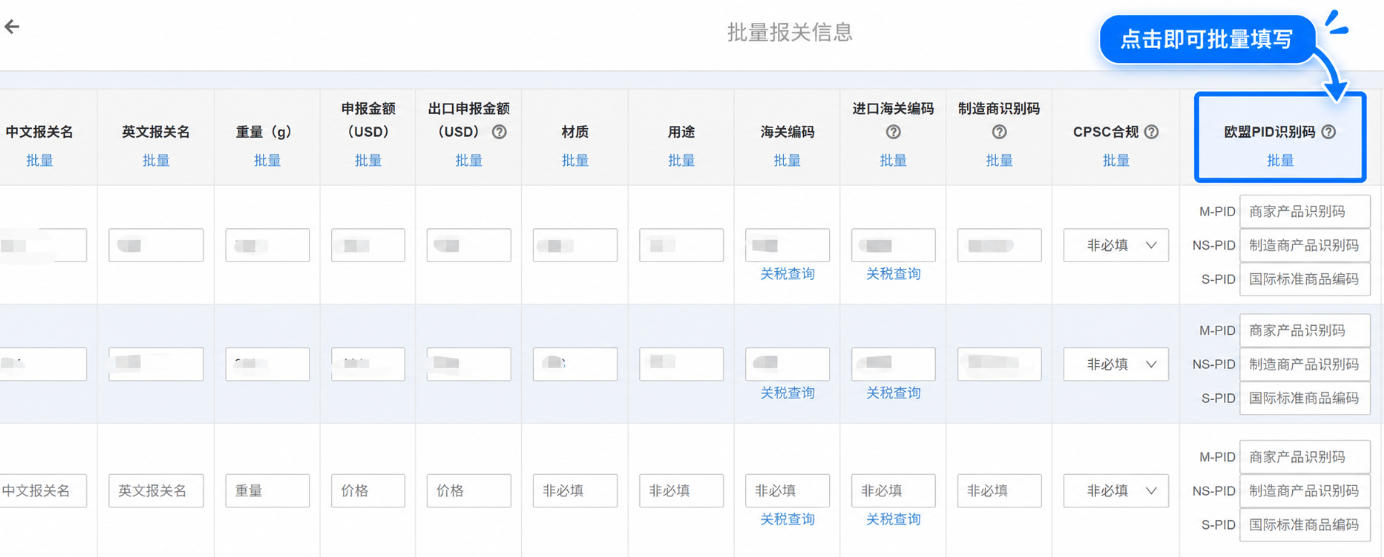Click third row 关税查询 under 进口海关编码
This screenshot has width=1384, height=557.
pos(893,519)
